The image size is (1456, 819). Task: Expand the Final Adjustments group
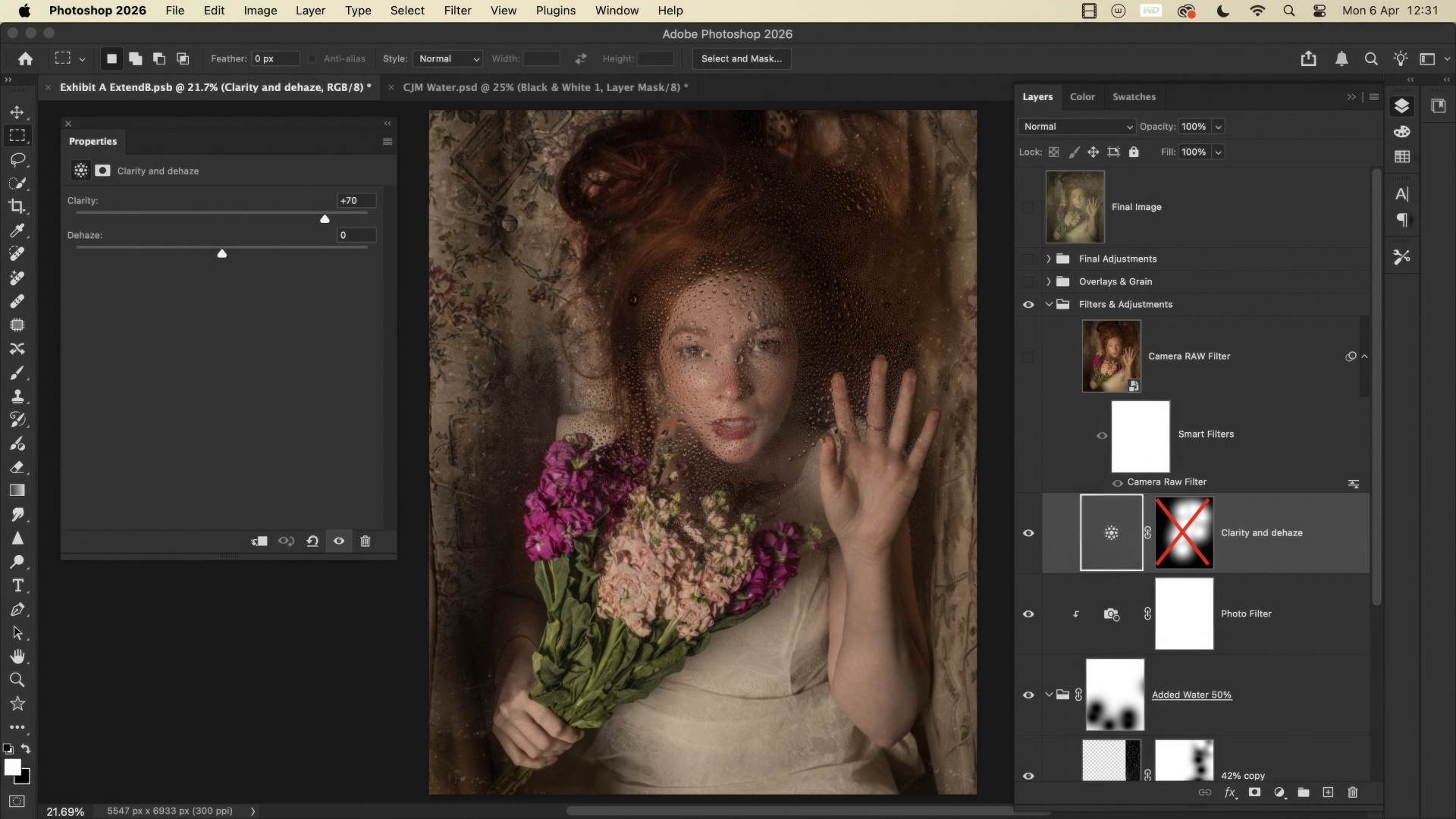coord(1049,259)
